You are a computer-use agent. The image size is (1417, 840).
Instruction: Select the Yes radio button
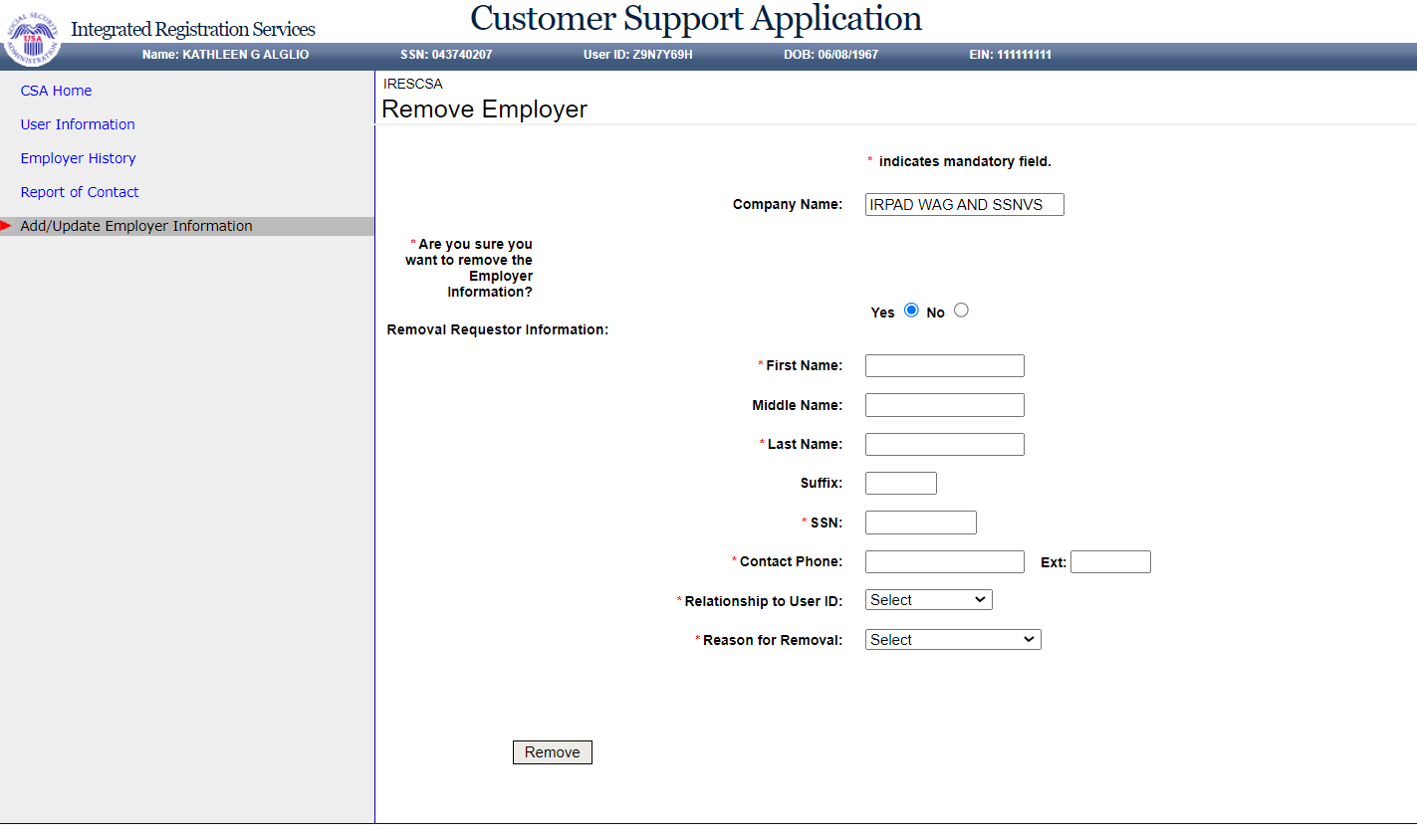[x=911, y=311]
